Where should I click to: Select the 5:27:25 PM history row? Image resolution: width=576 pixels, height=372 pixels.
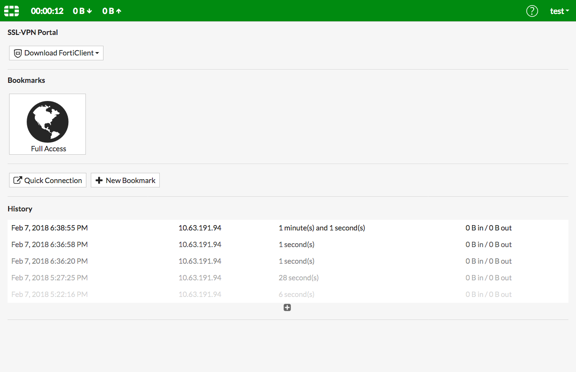point(288,278)
